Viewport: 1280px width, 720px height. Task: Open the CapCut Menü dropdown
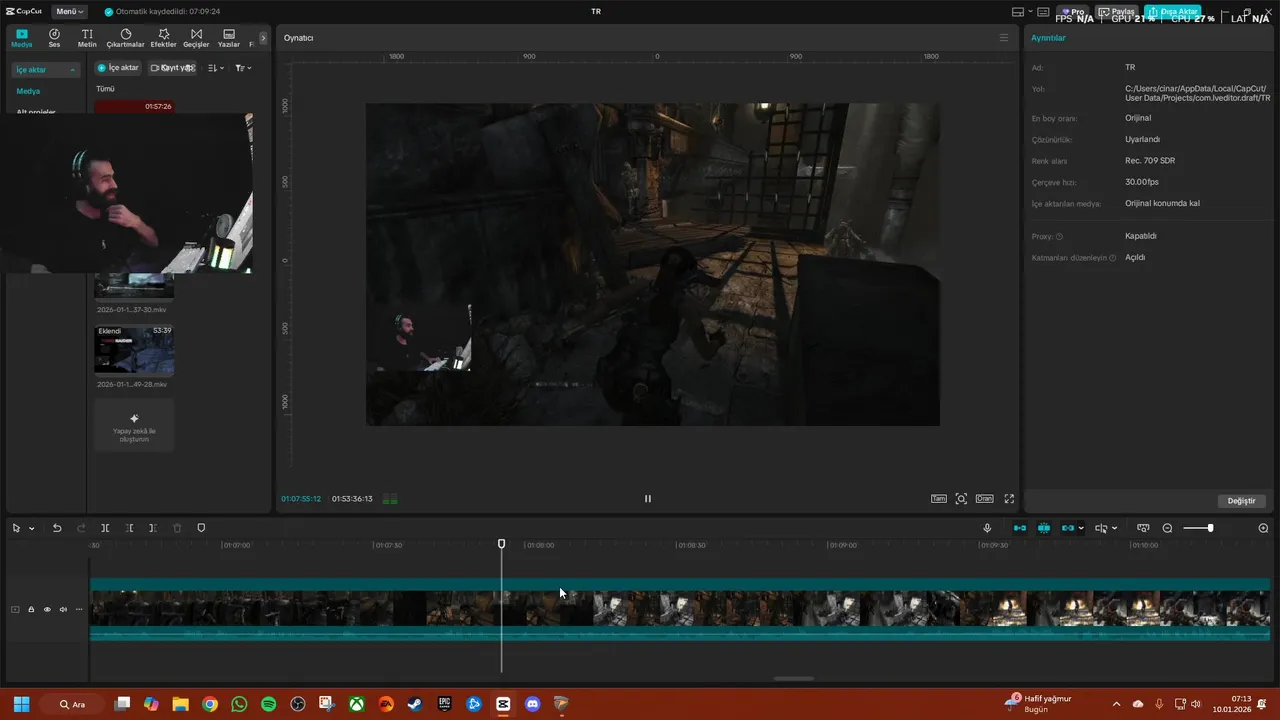point(69,12)
